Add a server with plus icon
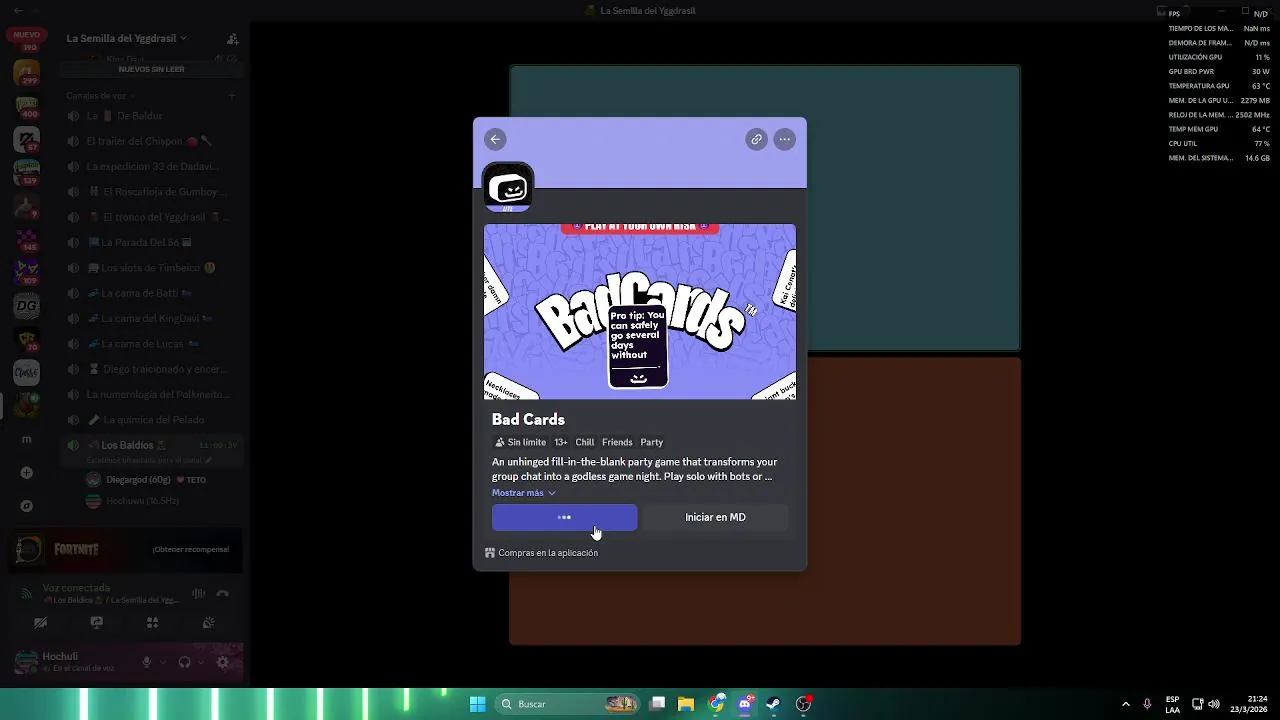The width and height of the screenshot is (1280, 720). click(27, 473)
